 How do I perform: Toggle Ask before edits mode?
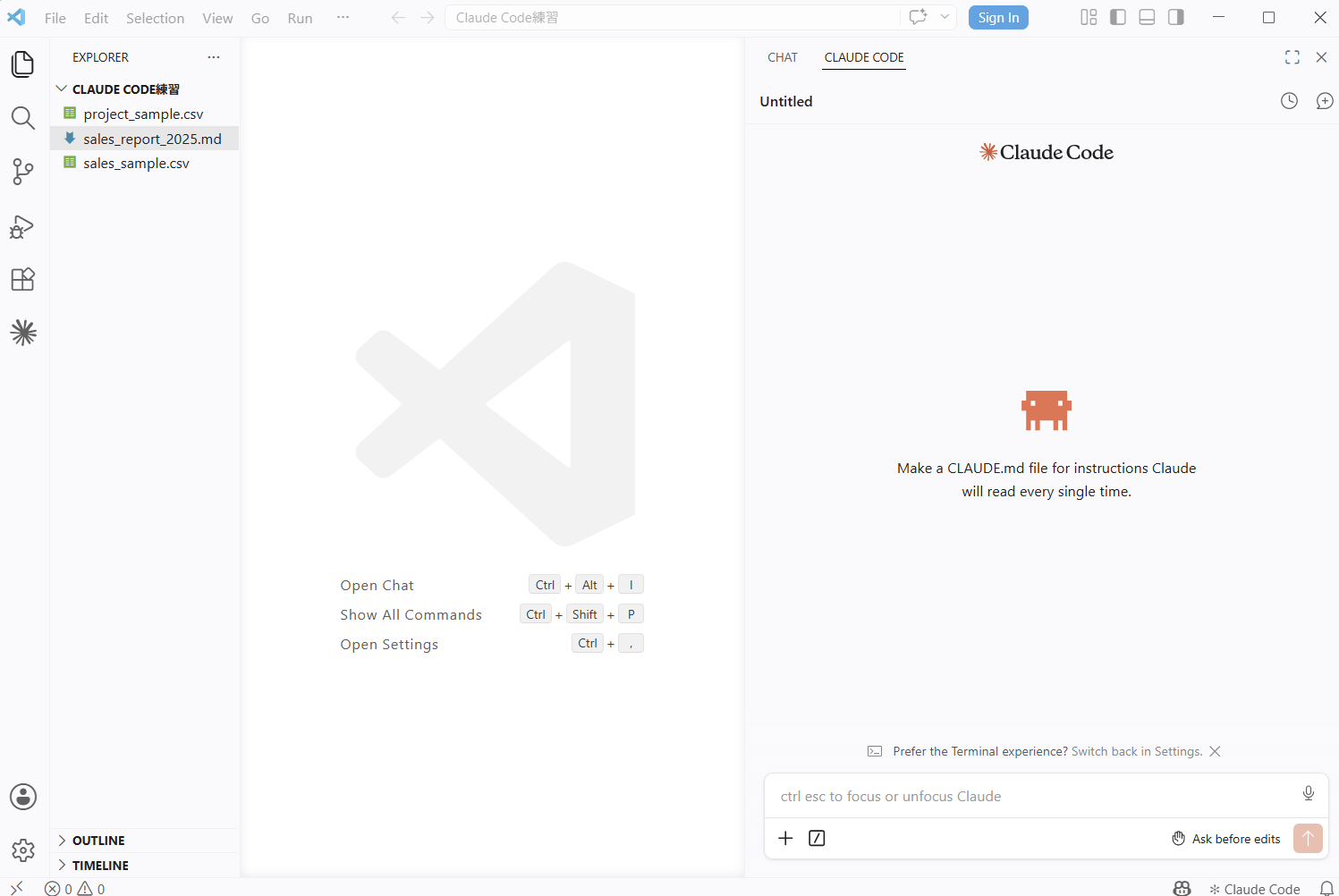tap(1226, 839)
